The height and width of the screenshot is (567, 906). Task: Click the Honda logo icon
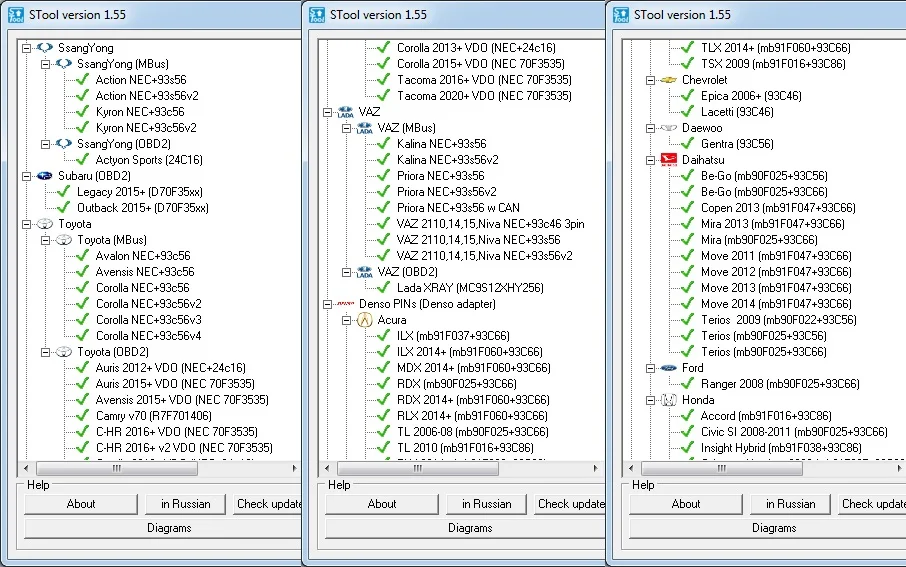(669, 400)
